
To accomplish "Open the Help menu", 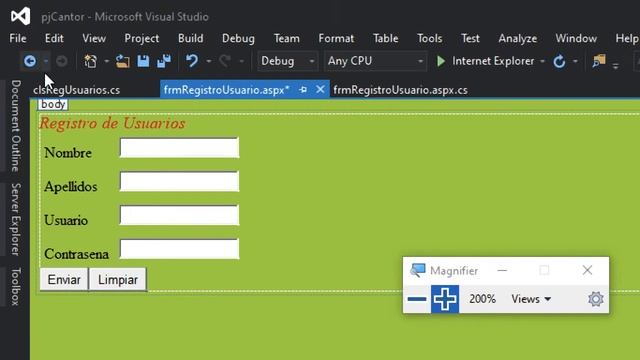I will pos(627,38).
